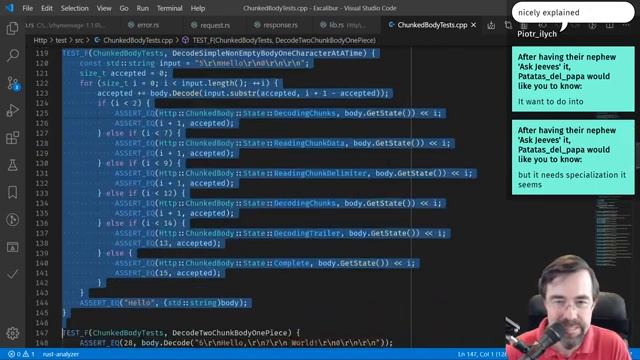The width and height of the screenshot is (640, 360).
Task: Click on DecodeSimpleNonEmptyBodyOneCharacterAtATime test name
Action: click(x=267, y=53)
